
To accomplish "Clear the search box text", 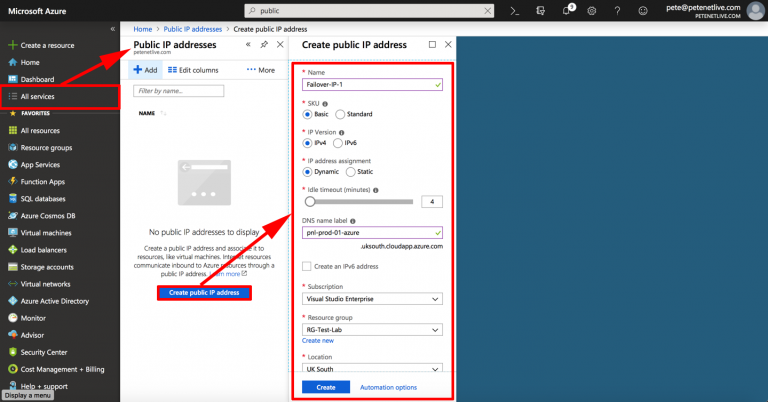I will [x=487, y=11].
